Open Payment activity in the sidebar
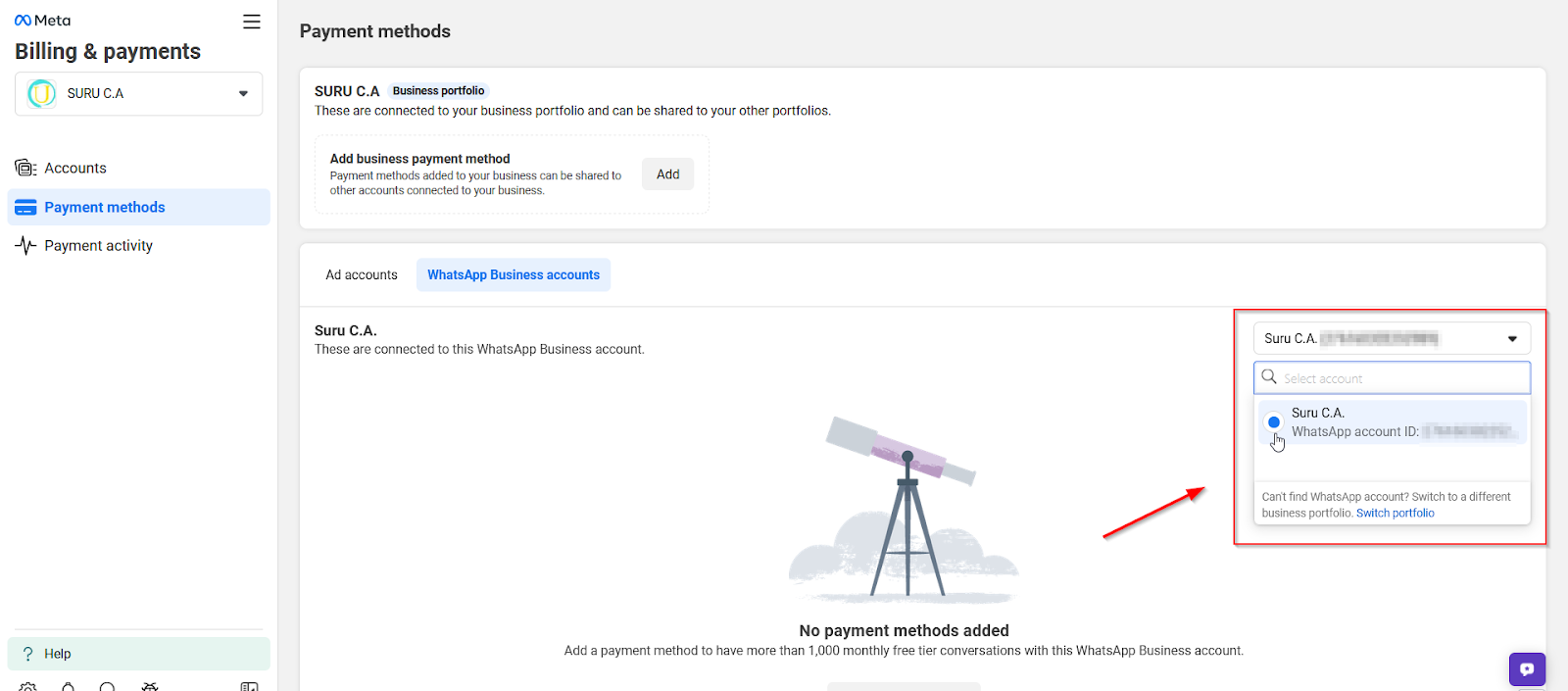The height and width of the screenshot is (691, 1568). click(139, 246)
